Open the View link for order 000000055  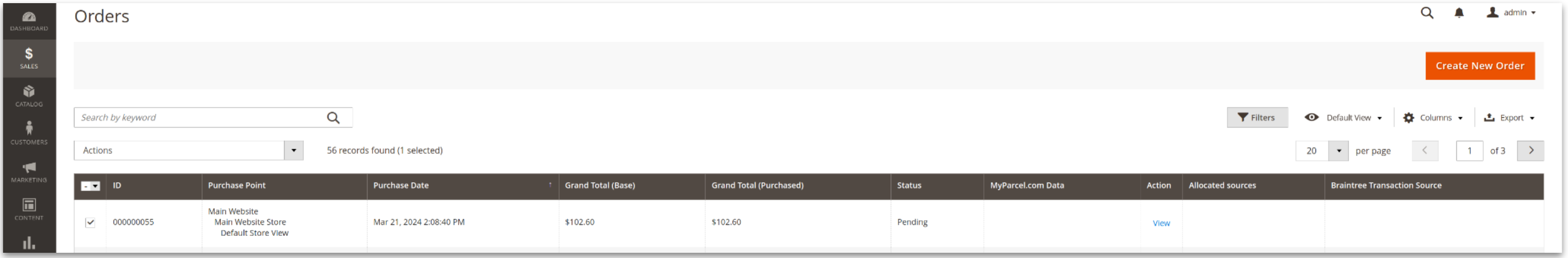[1161, 223]
